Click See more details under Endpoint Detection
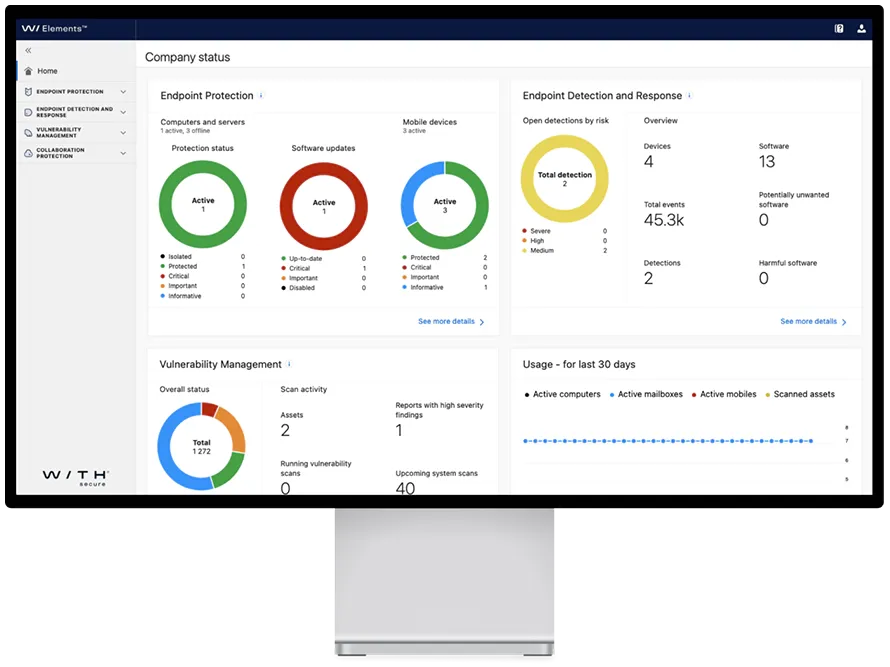The height and width of the screenshot is (667, 890). click(813, 322)
